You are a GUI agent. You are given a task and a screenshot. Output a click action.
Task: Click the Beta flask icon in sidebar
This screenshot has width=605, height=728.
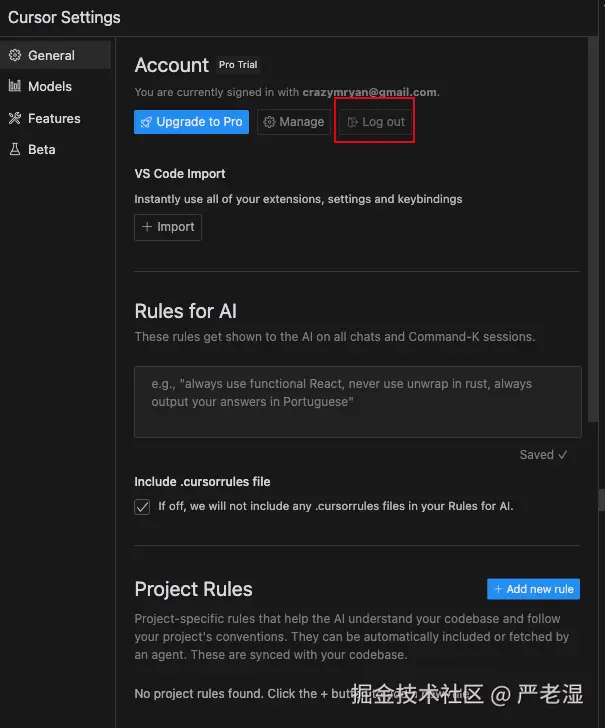pos(15,149)
